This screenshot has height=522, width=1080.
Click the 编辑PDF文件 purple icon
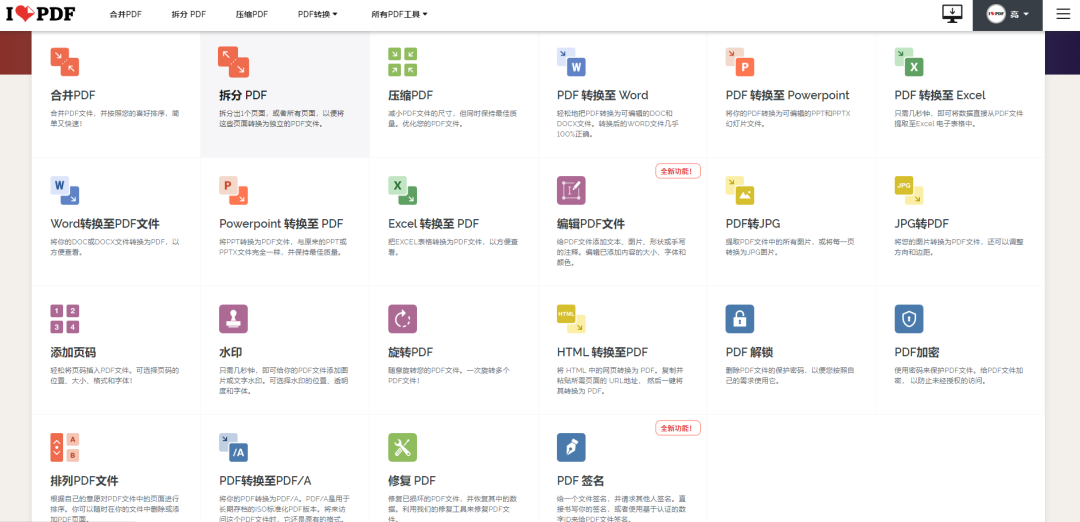point(571,190)
